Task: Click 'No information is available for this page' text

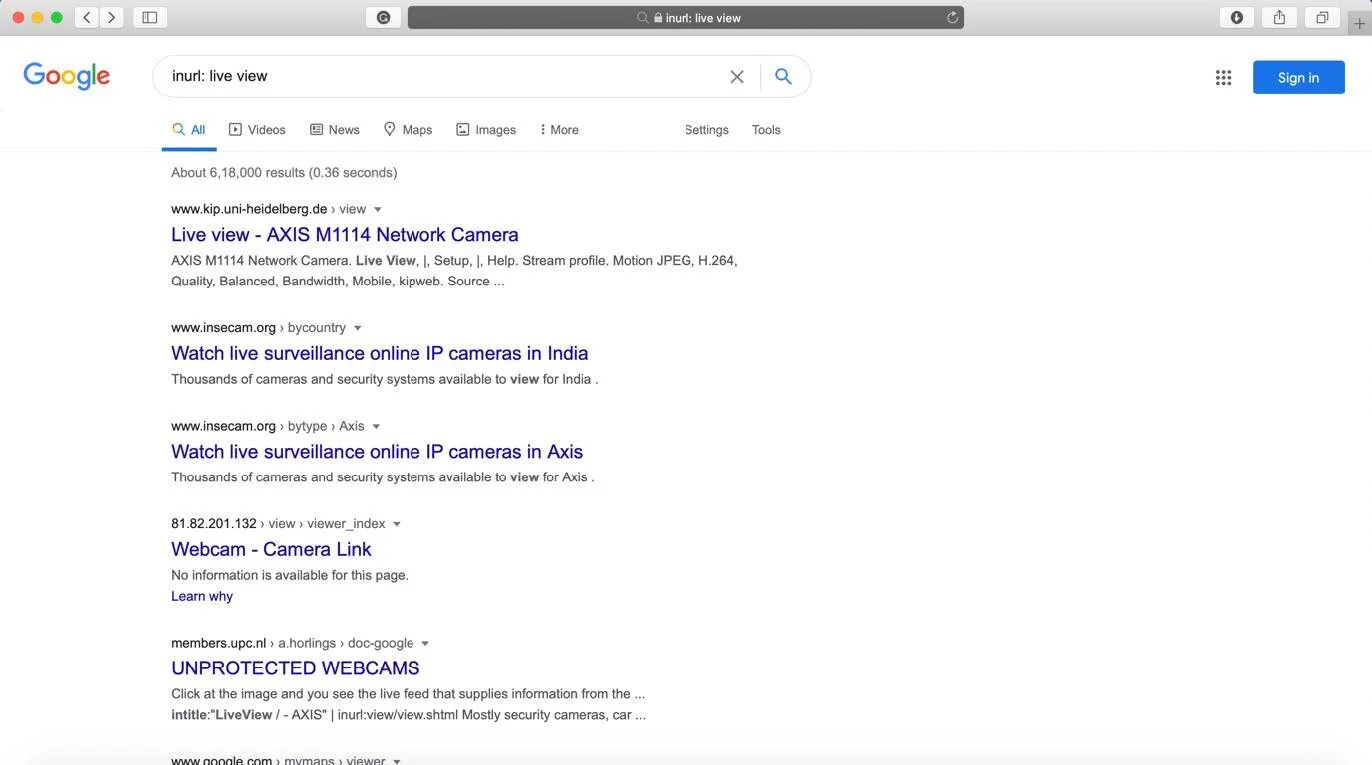Action: (x=290, y=575)
